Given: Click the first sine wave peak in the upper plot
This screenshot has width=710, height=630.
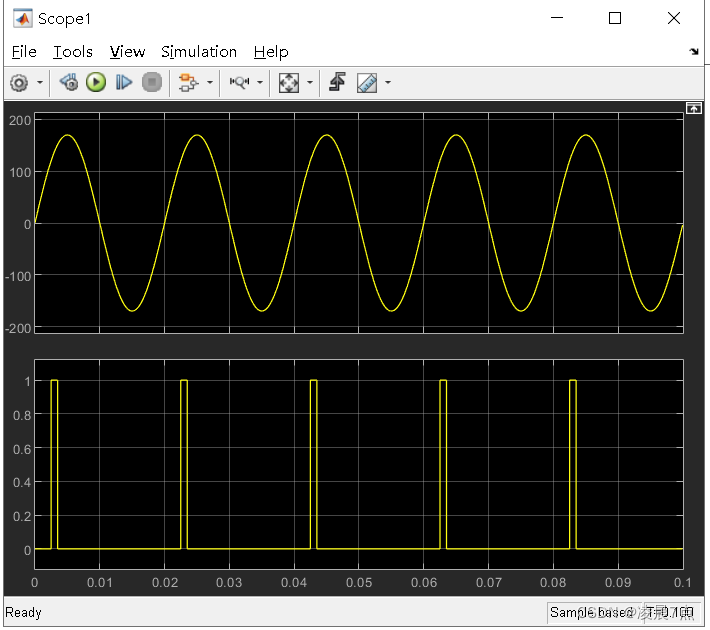Looking at the screenshot, I should 67,135.
